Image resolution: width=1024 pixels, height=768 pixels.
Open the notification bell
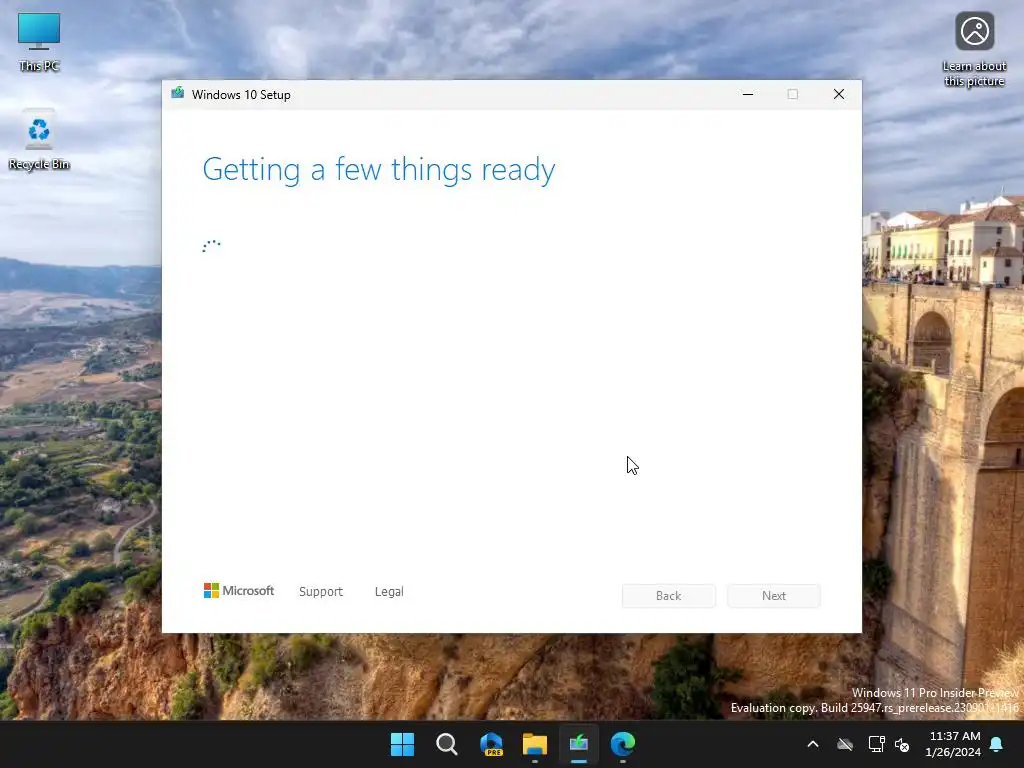(997, 744)
